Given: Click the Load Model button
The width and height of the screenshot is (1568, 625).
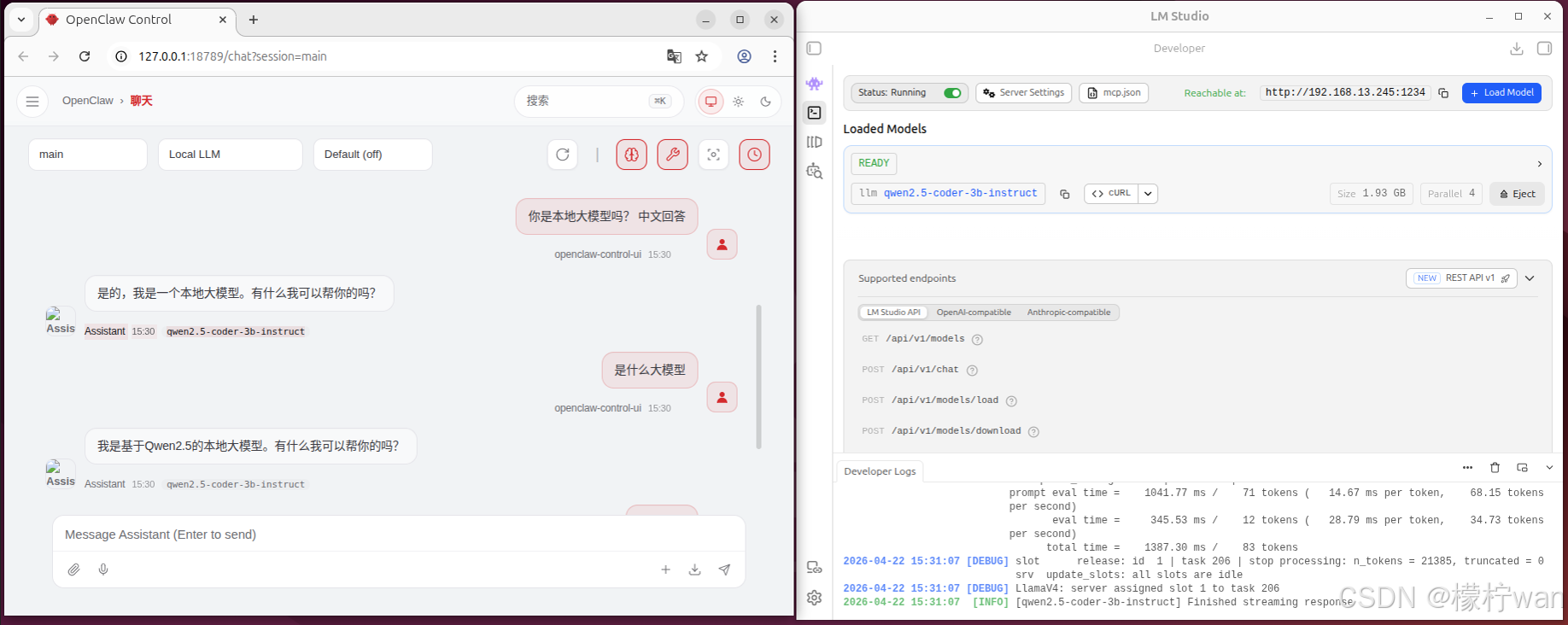Looking at the screenshot, I should [1501, 93].
